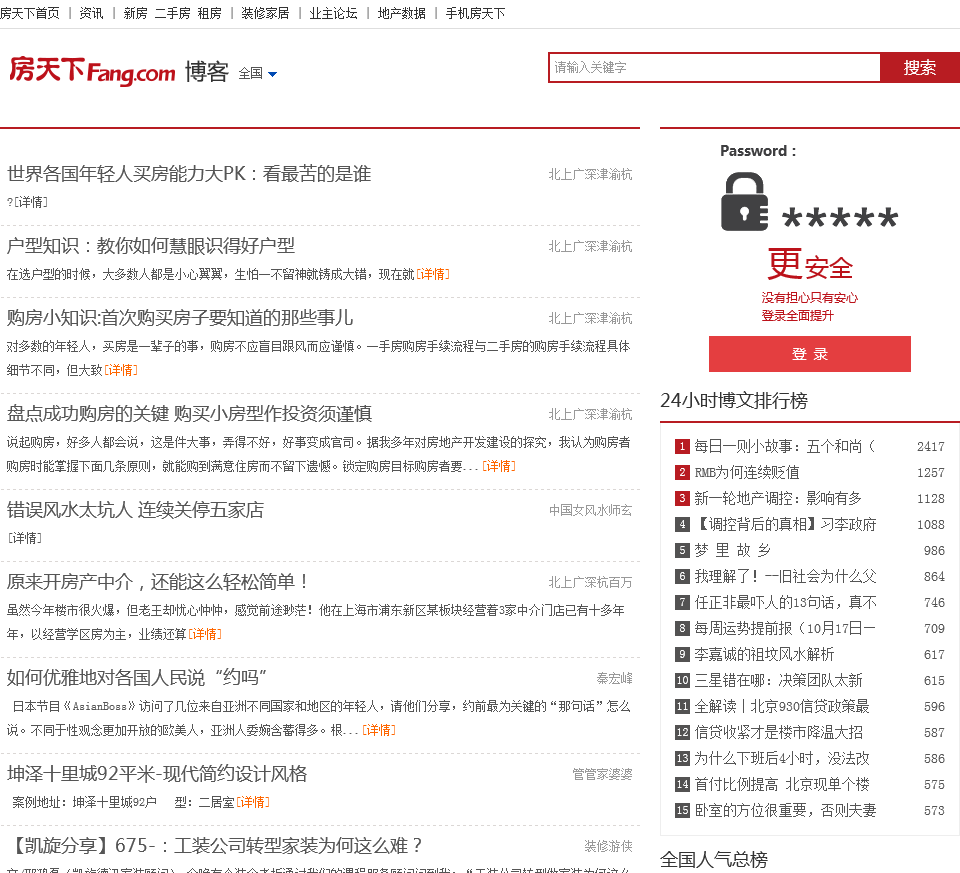Open ranked post 梦 里 故 乡
The image size is (960, 873).
click(x=732, y=550)
